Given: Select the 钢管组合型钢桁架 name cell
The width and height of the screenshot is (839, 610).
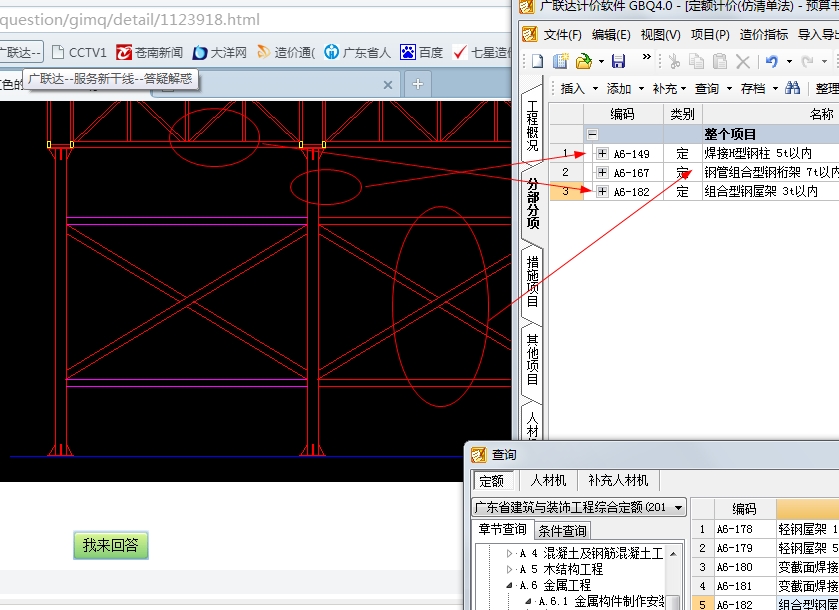Looking at the screenshot, I should pyautogui.click(x=771, y=172).
